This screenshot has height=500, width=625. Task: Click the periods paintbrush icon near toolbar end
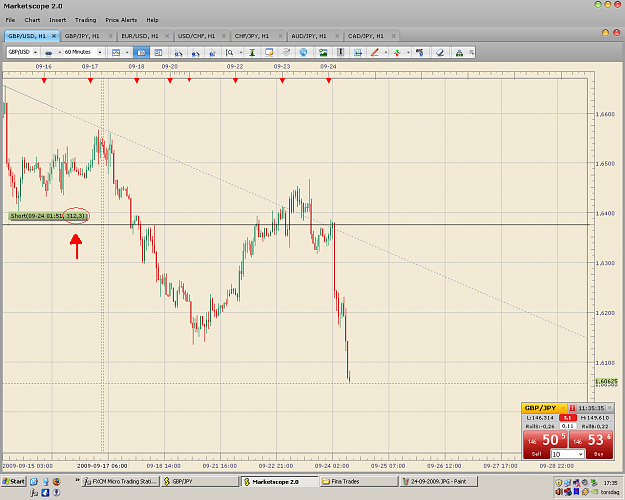coord(419,52)
